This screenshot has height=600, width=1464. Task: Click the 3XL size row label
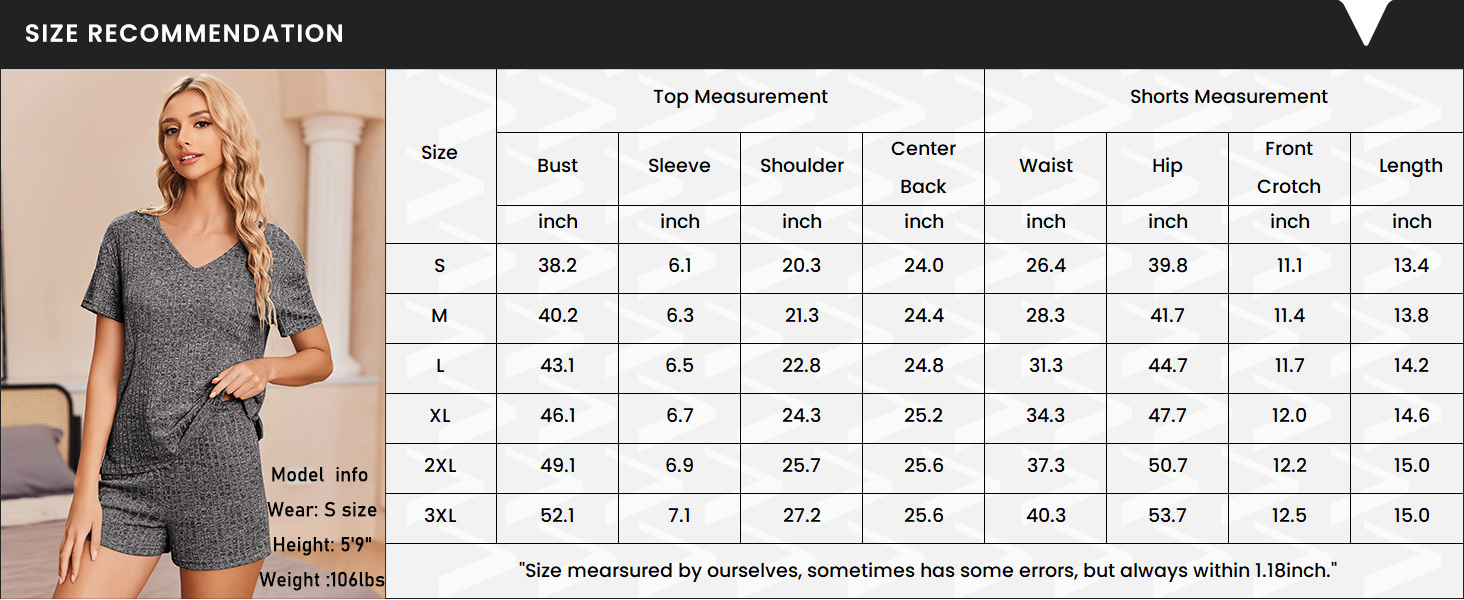point(439,516)
